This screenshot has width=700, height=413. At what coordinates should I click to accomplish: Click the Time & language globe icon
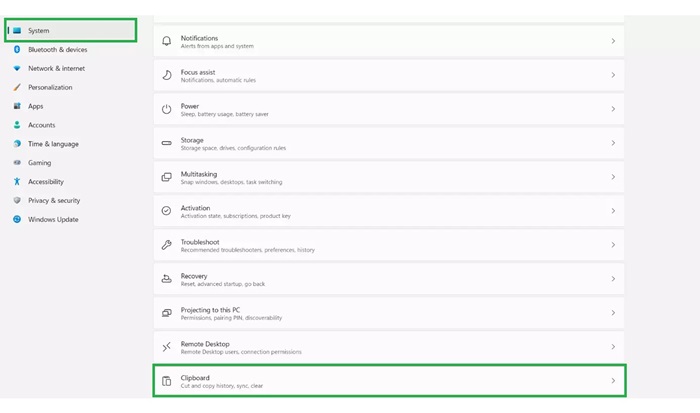pyautogui.click(x=17, y=144)
